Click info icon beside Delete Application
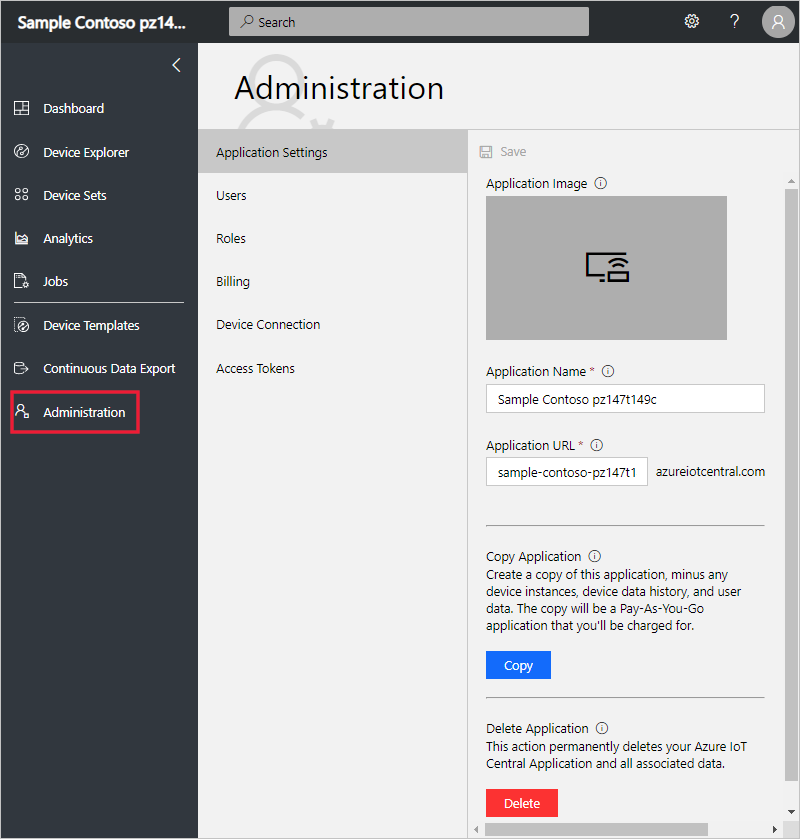Screen dimensions: 800x839 point(602,728)
